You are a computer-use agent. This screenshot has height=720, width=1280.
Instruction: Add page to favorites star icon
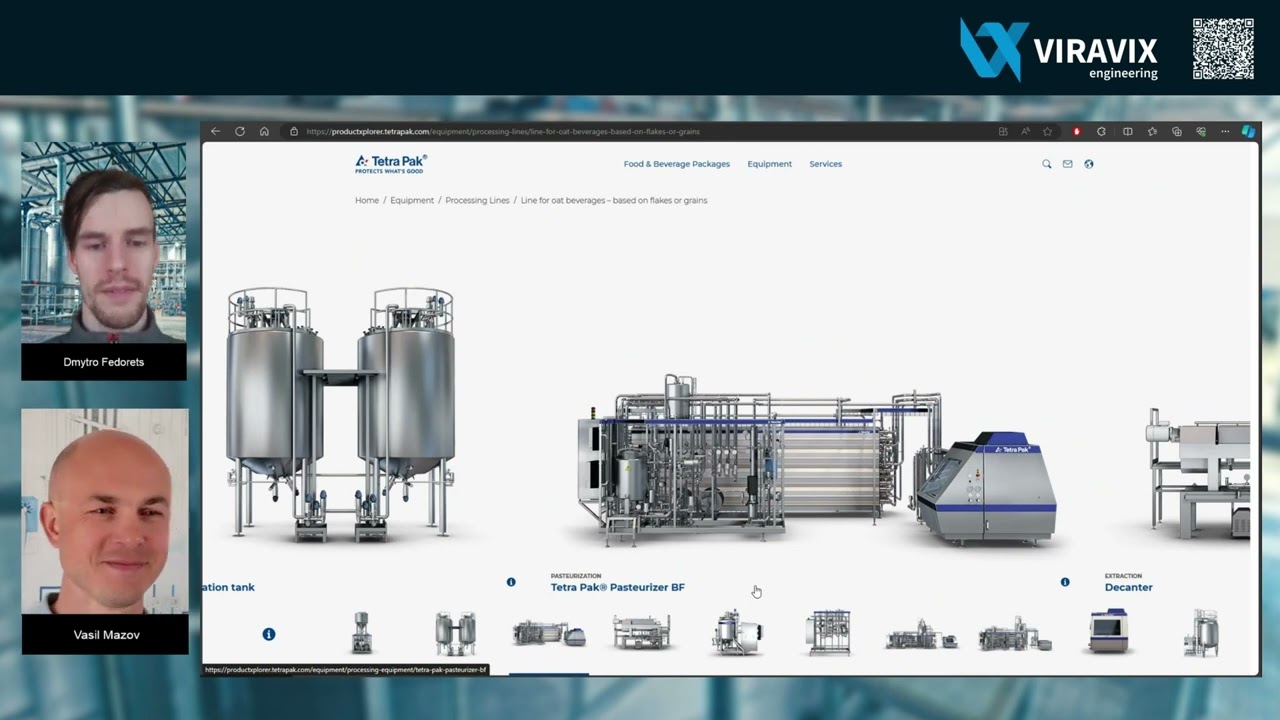point(1048,131)
